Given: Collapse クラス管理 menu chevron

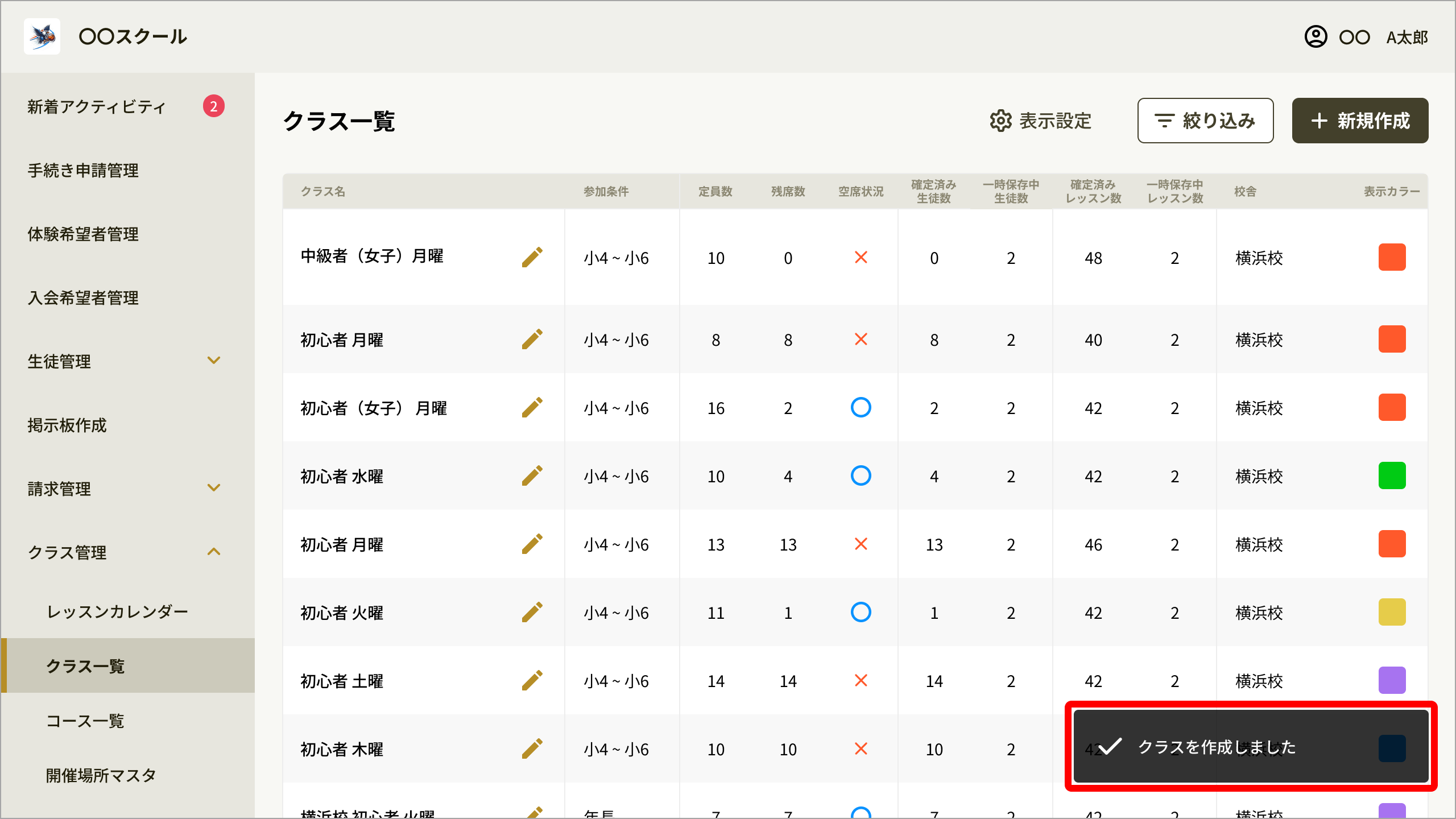Looking at the screenshot, I should coord(214,552).
